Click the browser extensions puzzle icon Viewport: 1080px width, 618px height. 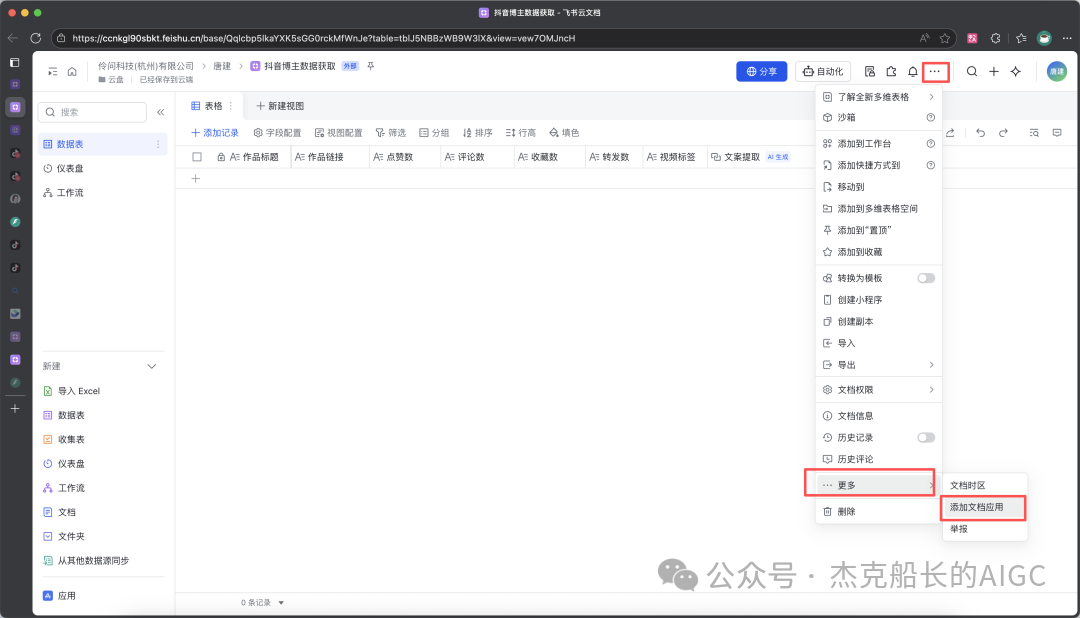coord(995,39)
